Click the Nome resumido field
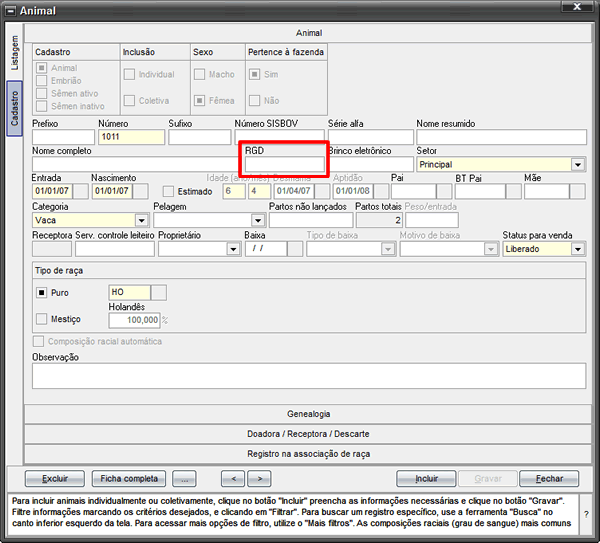The image size is (600, 543). 501,137
